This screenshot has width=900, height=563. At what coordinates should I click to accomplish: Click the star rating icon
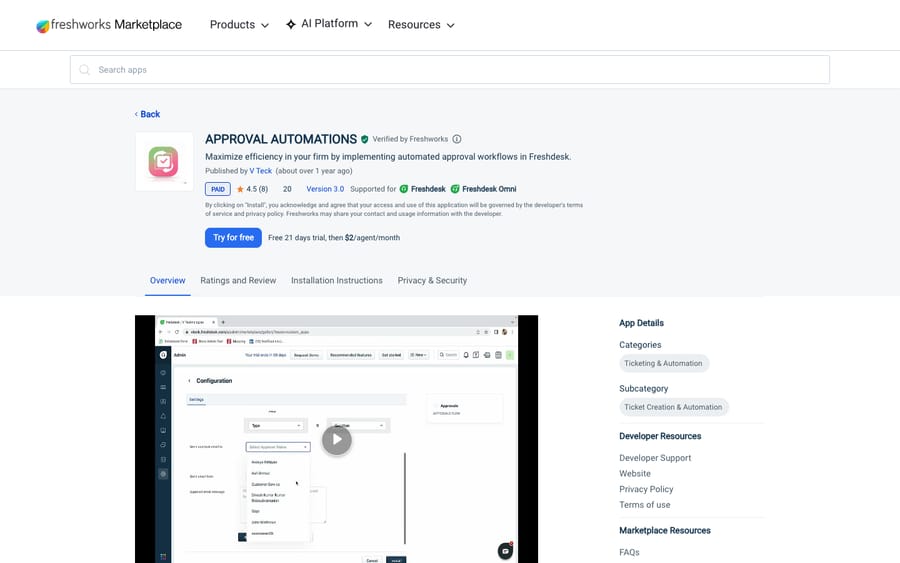tap(240, 189)
